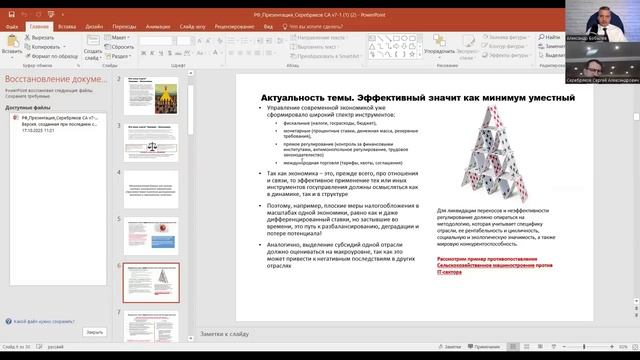The image size is (640, 360).
Task: Switch to normal view icon in the status bar
Action: 513,347
